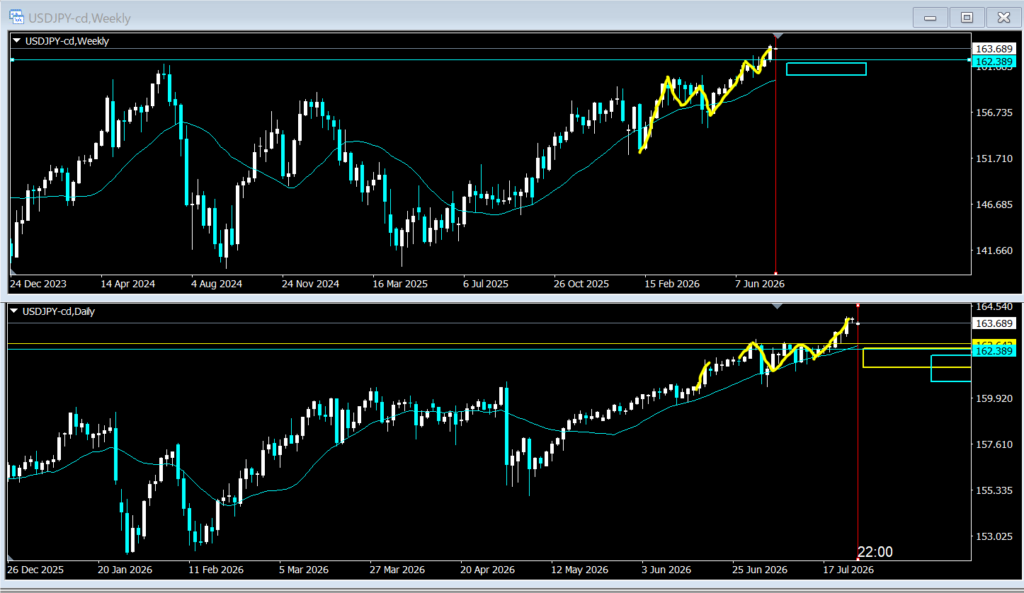Screen dimensions: 1024x593
Task: Click the 26 Oct 2025 date label
Action: [x=581, y=284]
